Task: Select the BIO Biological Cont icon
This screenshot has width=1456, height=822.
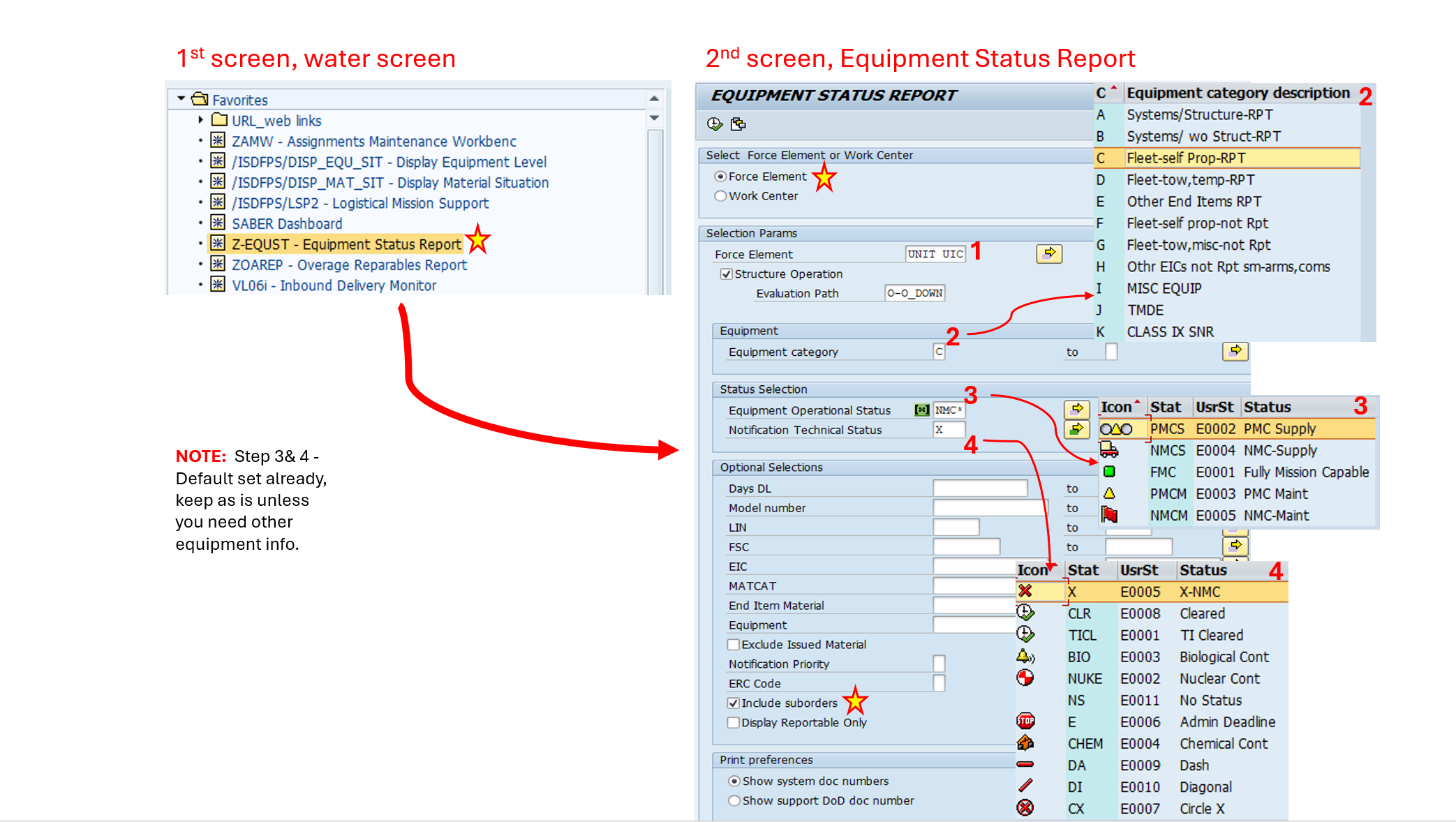Action: pos(1025,656)
